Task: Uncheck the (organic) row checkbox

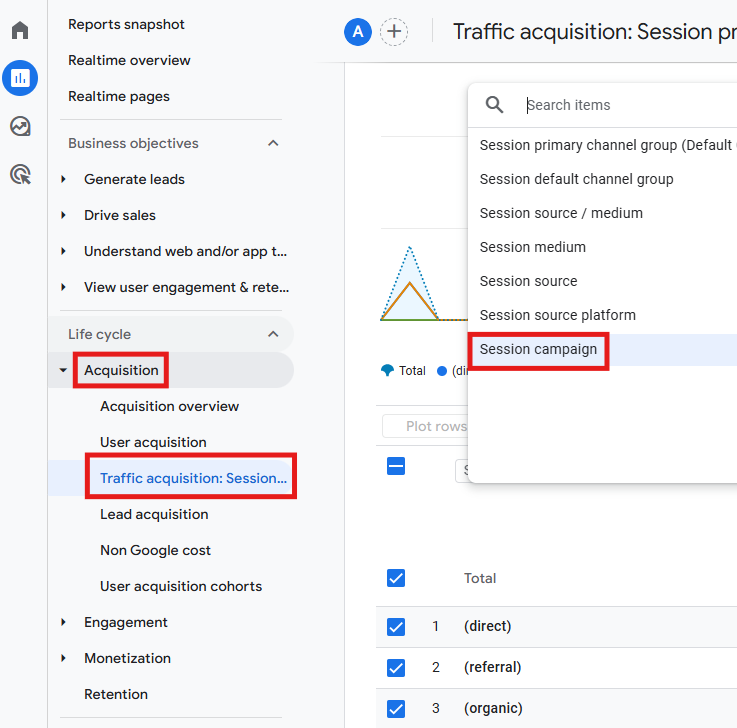Action: pyautogui.click(x=396, y=709)
